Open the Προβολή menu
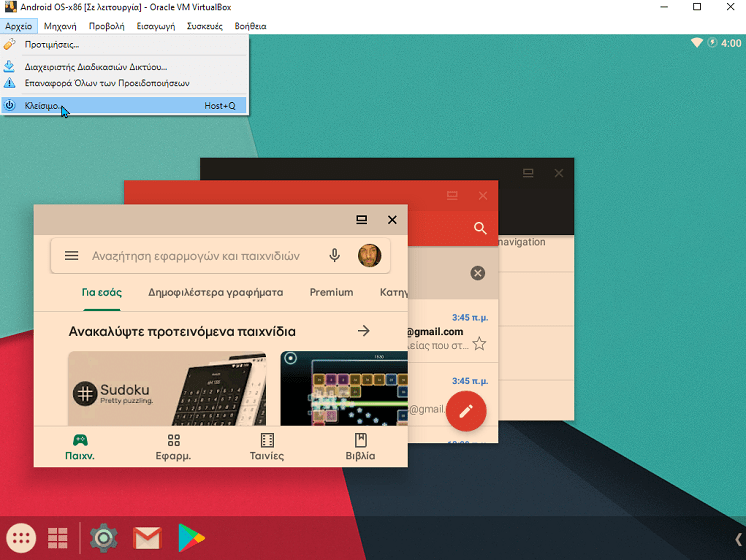This screenshot has height=560, width=746. click(x=107, y=26)
